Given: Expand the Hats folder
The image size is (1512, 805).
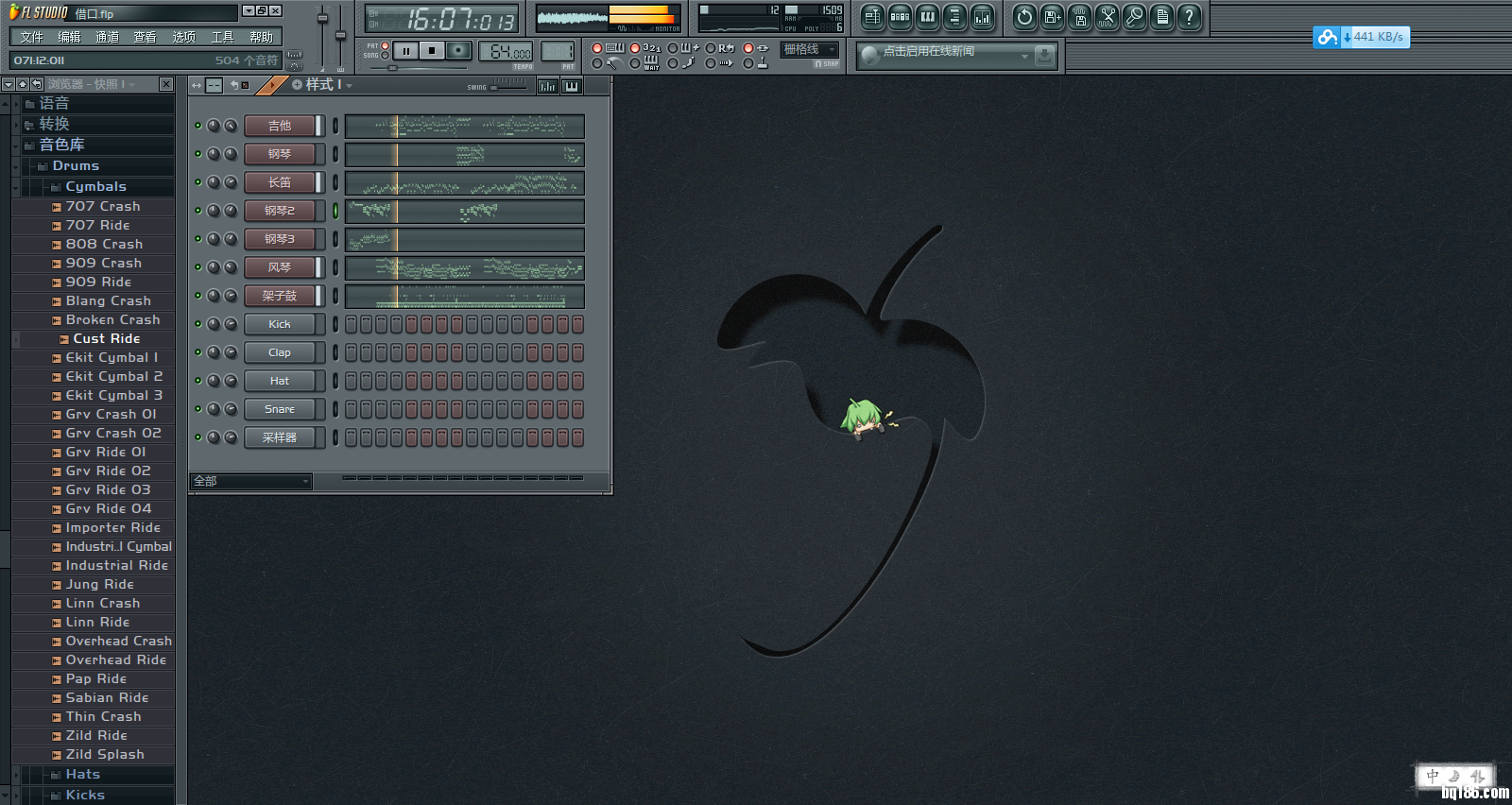Looking at the screenshot, I should tap(15, 775).
